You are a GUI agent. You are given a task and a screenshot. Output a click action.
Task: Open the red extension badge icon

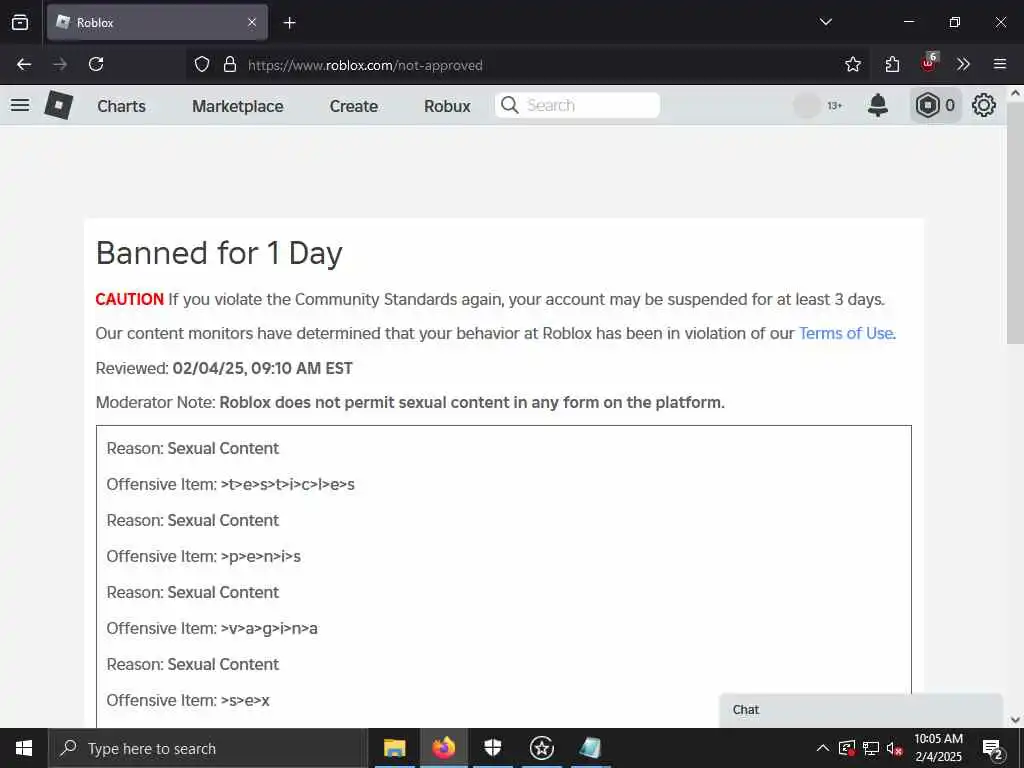click(x=928, y=63)
